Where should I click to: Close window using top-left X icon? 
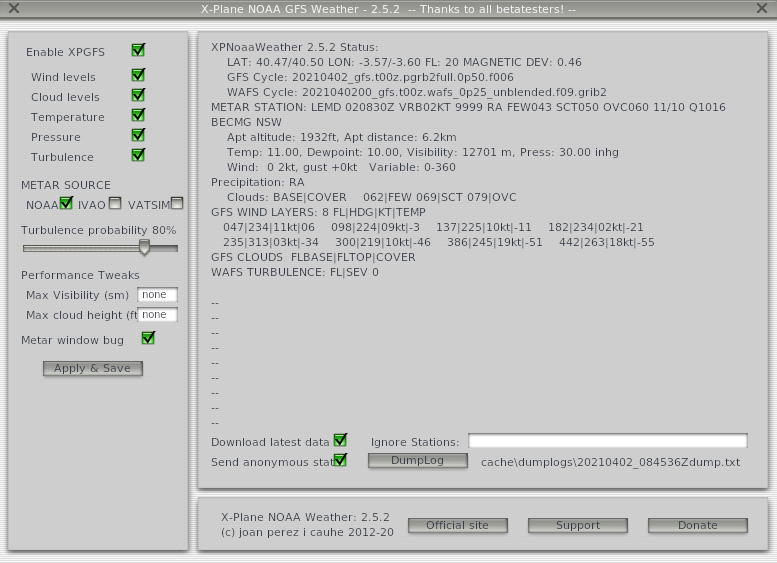pos(14,8)
